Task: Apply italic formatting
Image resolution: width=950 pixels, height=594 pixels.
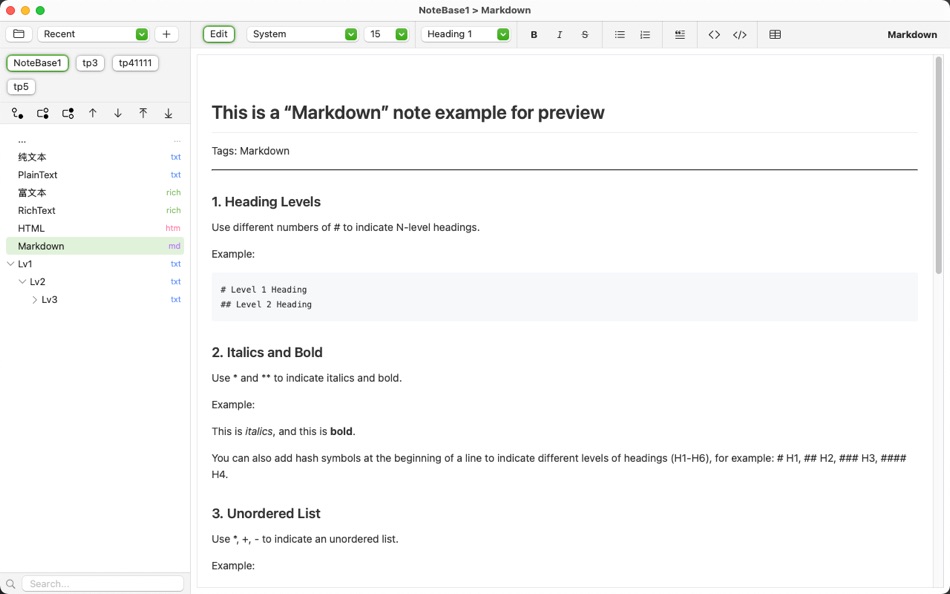Action: pyautogui.click(x=559, y=35)
